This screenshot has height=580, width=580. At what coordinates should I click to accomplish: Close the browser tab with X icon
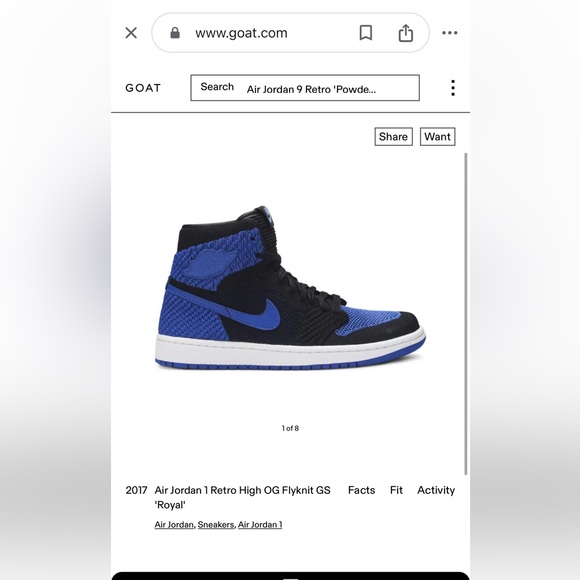[x=131, y=33]
